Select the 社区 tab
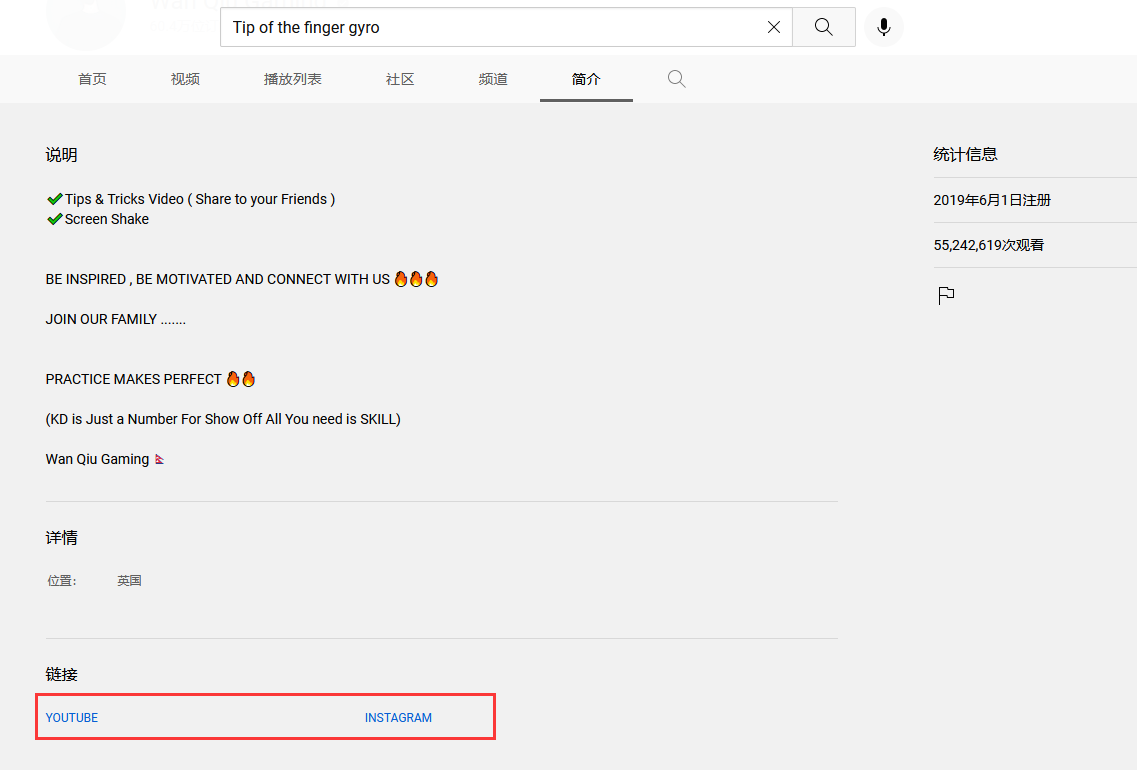This screenshot has height=770, width=1137. pyautogui.click(x=400, y=79)
